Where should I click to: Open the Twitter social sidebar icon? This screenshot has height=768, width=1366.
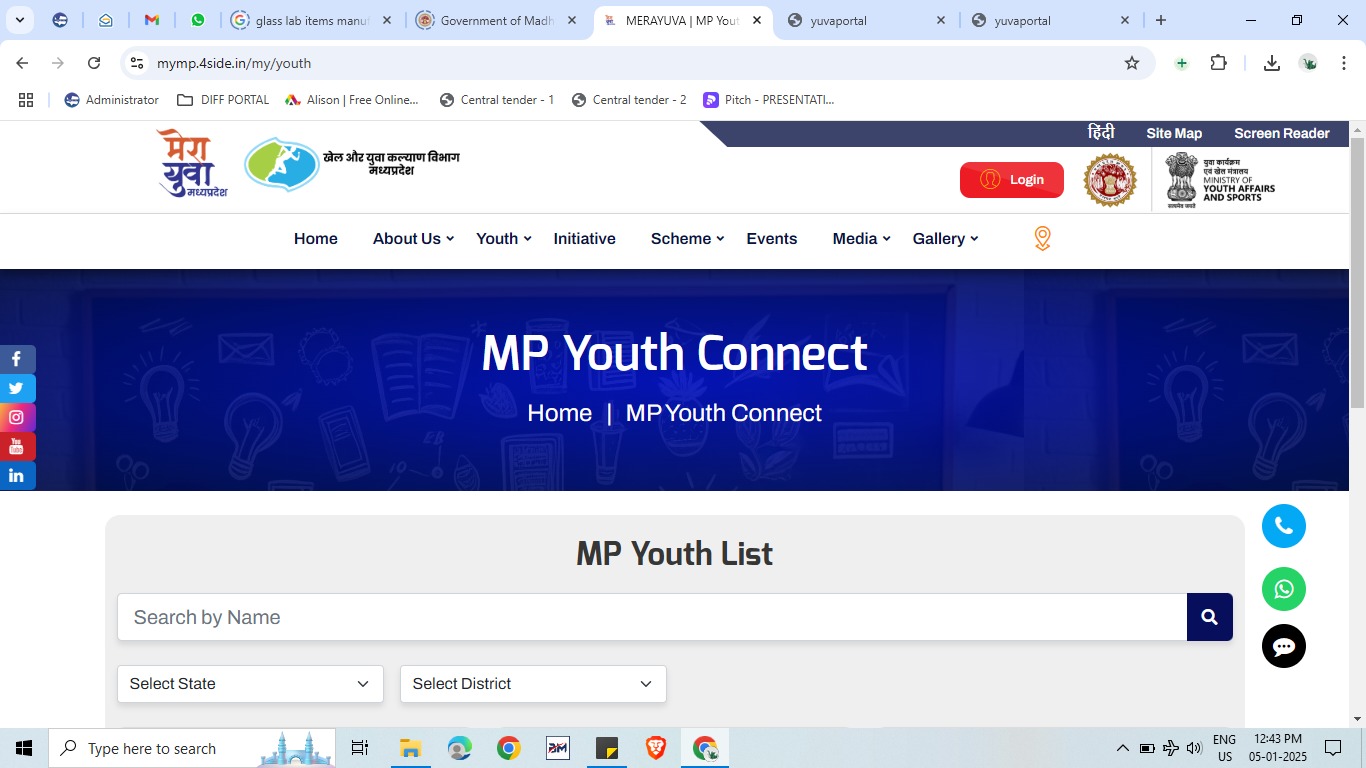pyautogui.click(x=17, y=388)
